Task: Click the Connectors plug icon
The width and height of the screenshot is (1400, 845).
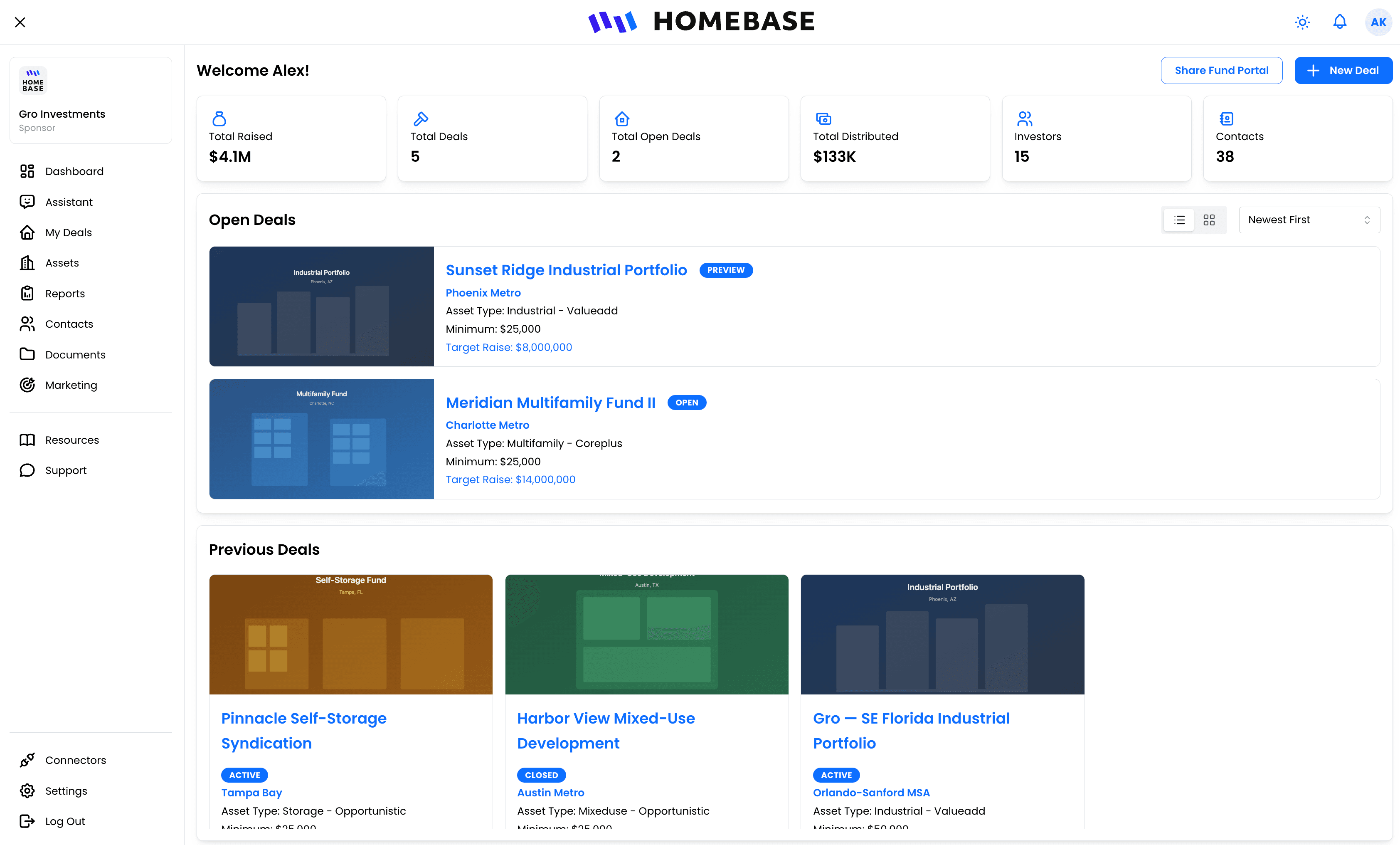Action: (27, 760)
